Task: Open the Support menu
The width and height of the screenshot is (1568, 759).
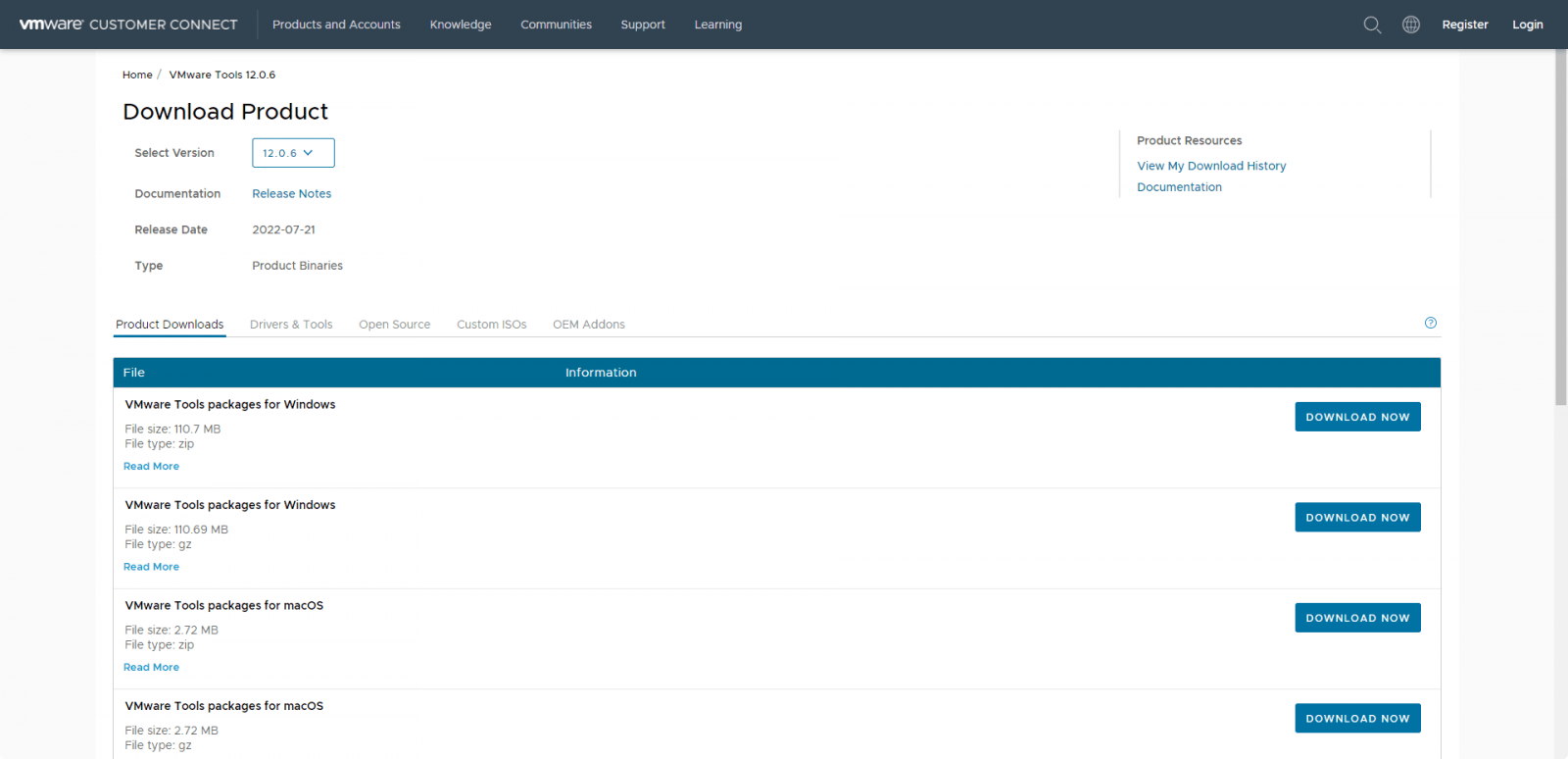Action: [x=643, y=25]
